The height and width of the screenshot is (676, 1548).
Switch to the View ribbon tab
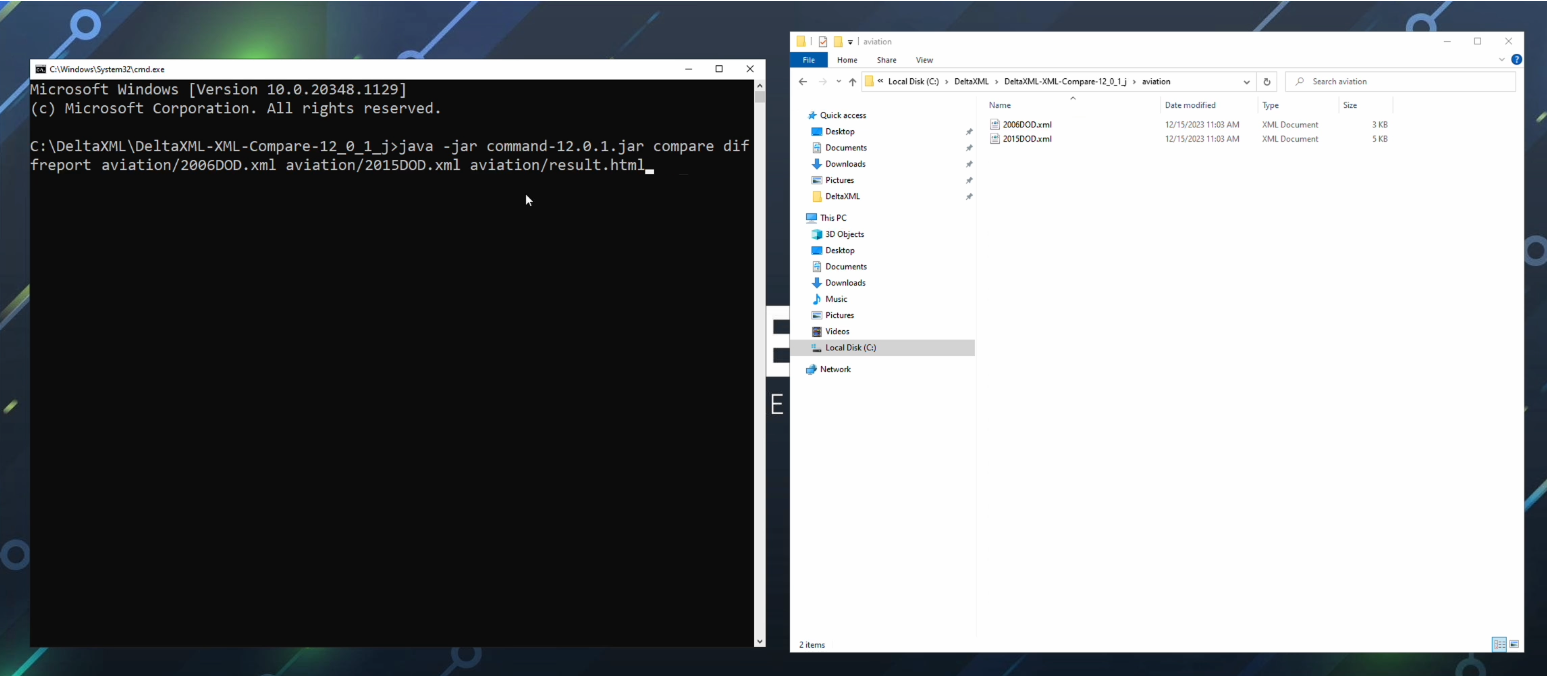coord(924,60)
